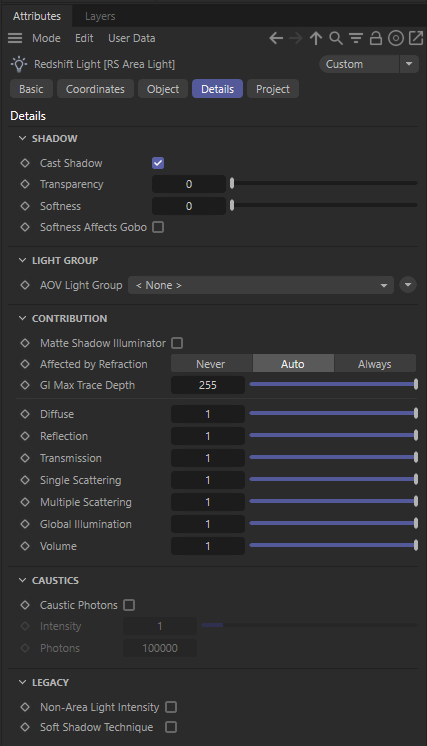Click keyframe diamond next to Transparency

tap(25, 184)
